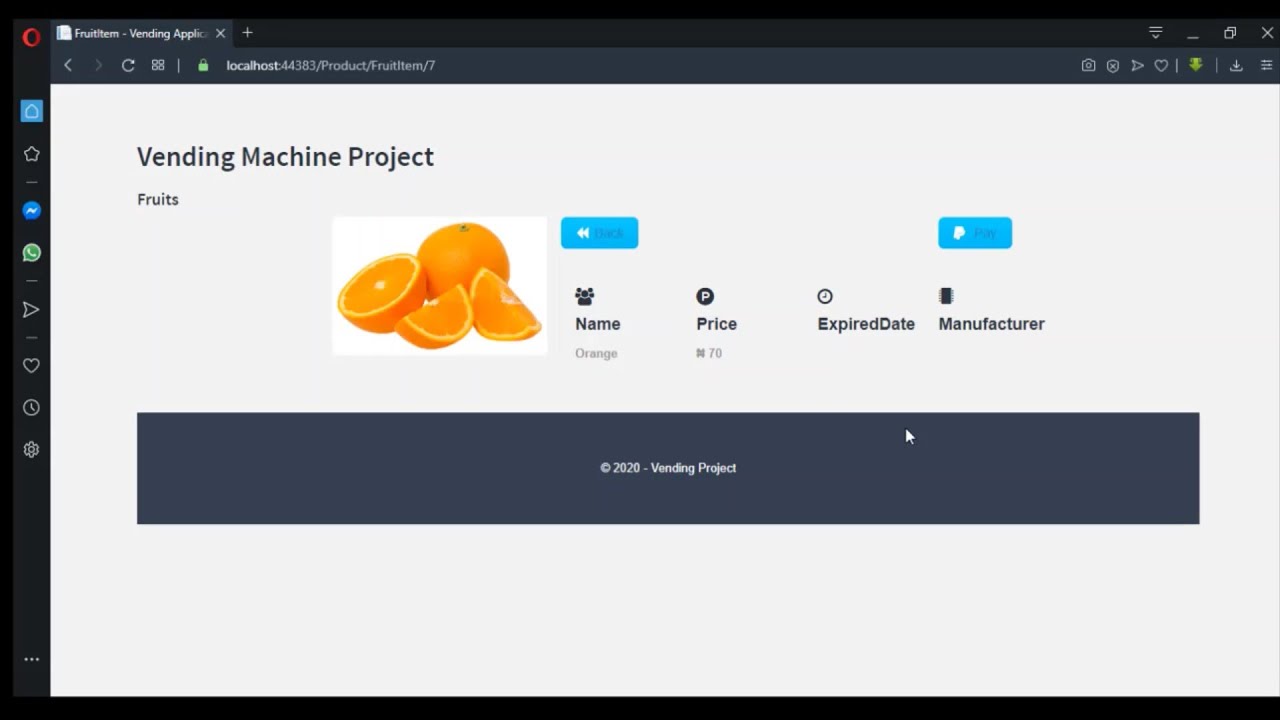Viewport: 1280px width, 720px height.
Task: Open the sidebar send-arrow (flow) icon
Action: [x=32, y=310]
